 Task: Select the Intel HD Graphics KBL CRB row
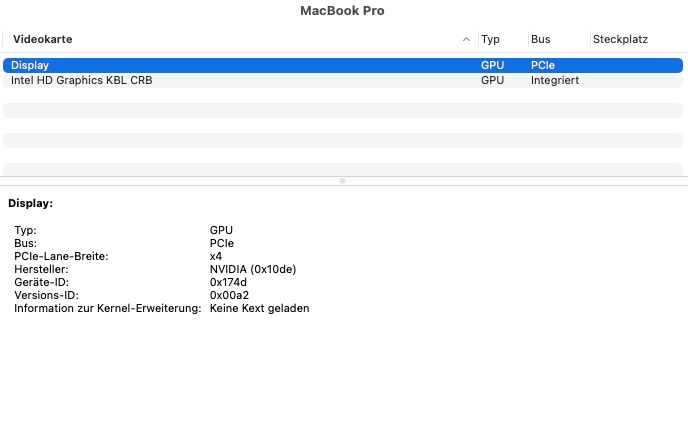(81, 80)
